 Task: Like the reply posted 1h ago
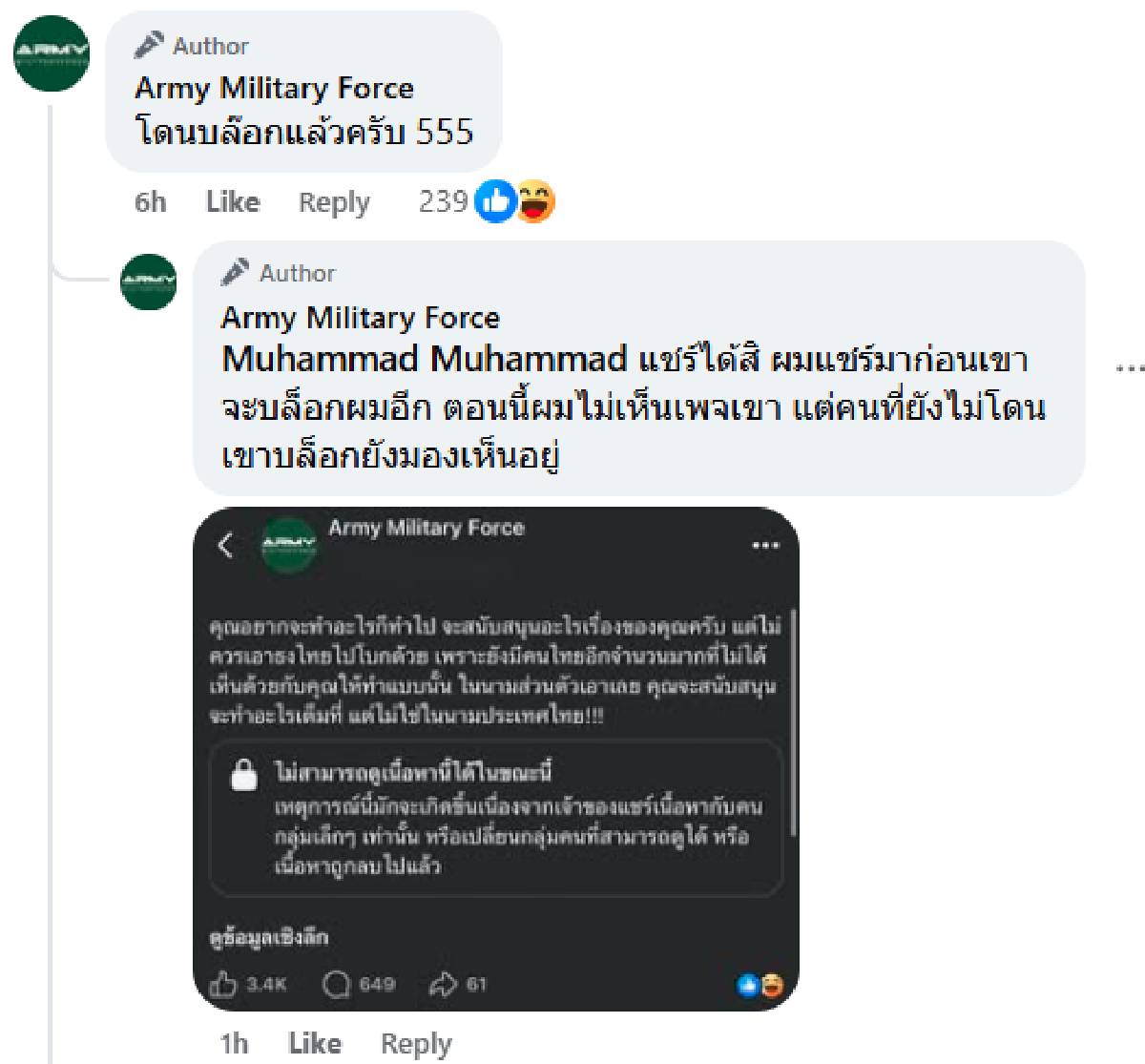click(x=315, y=1043)
